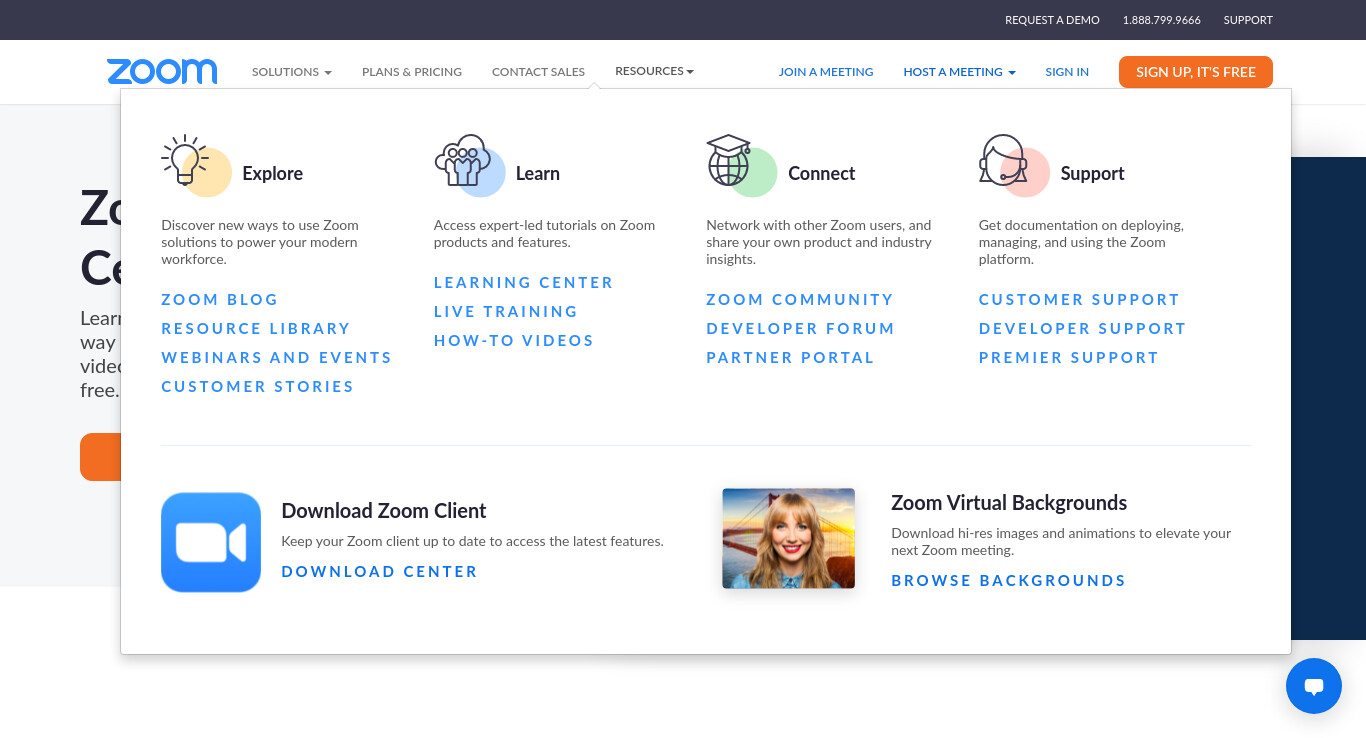
Task: Click the Sign In link
Action: click(1067, 72)
